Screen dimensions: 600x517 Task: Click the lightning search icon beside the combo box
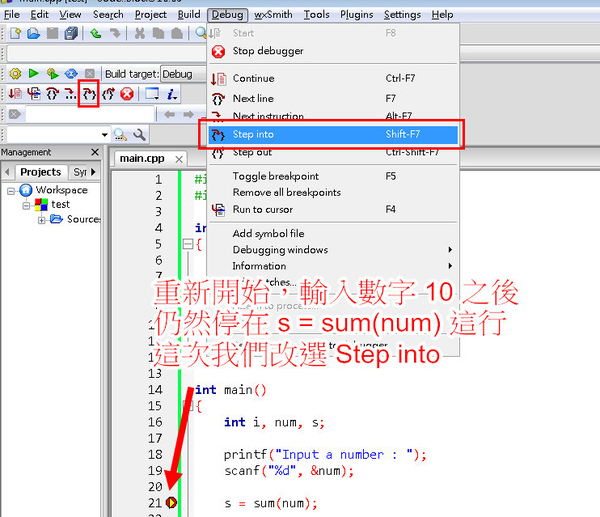(121, 134)
